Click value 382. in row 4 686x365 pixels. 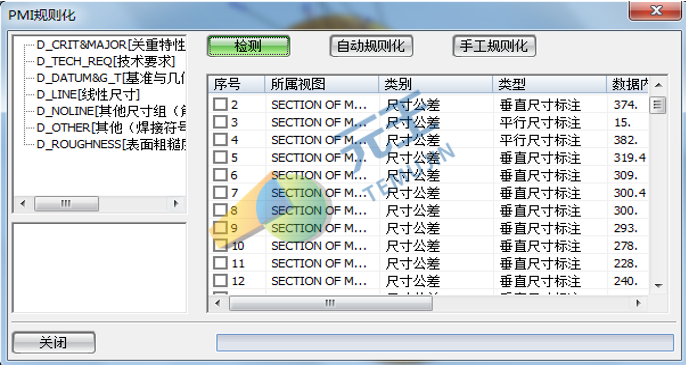tap(625, 140)
